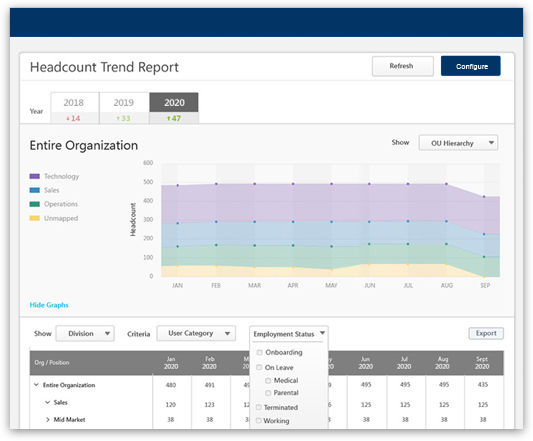Export the headcount table
This screenshot has height=441, width=533.
click(x=486, y=333)
